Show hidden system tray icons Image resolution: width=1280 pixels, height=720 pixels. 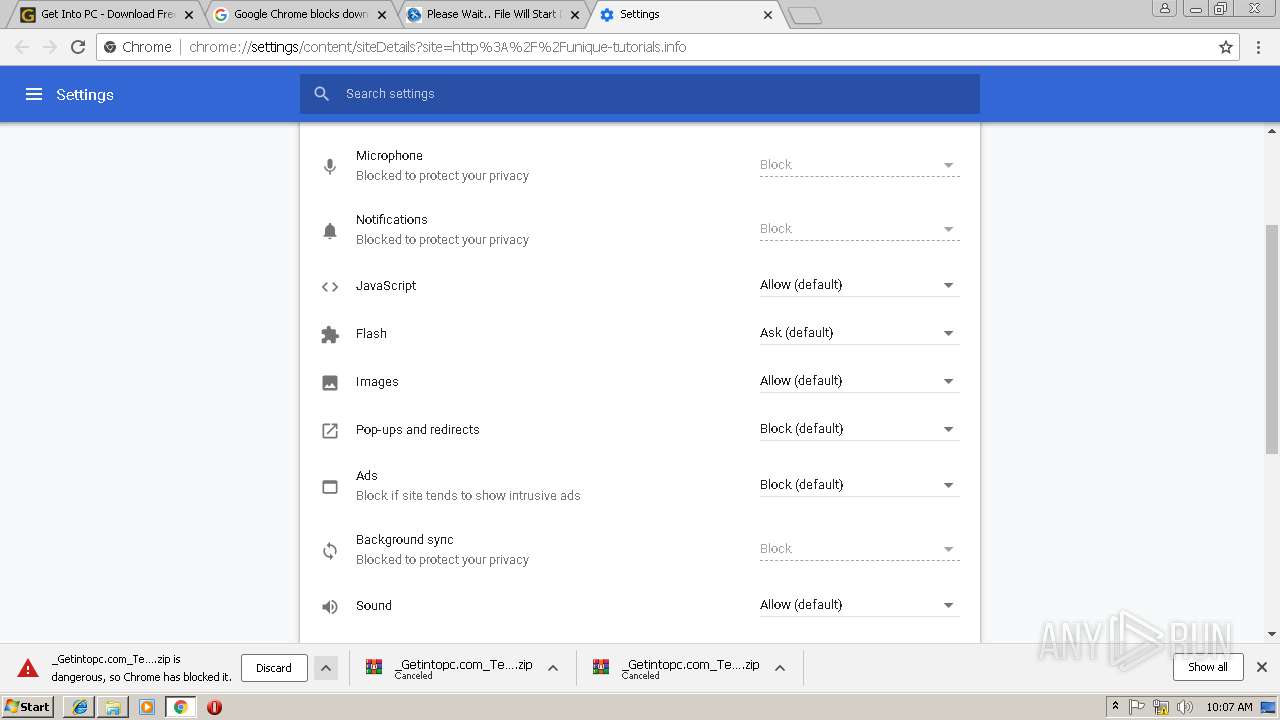pos(1115,707)
